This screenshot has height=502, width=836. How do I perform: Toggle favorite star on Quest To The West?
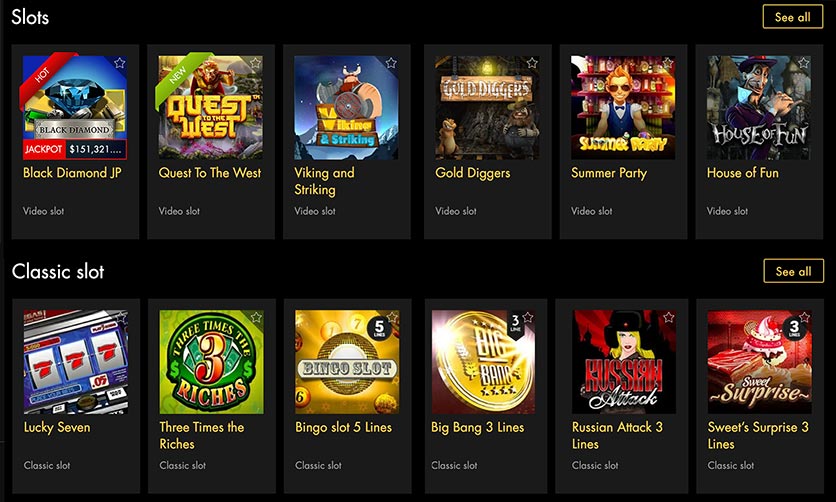(x=255, y=63)
